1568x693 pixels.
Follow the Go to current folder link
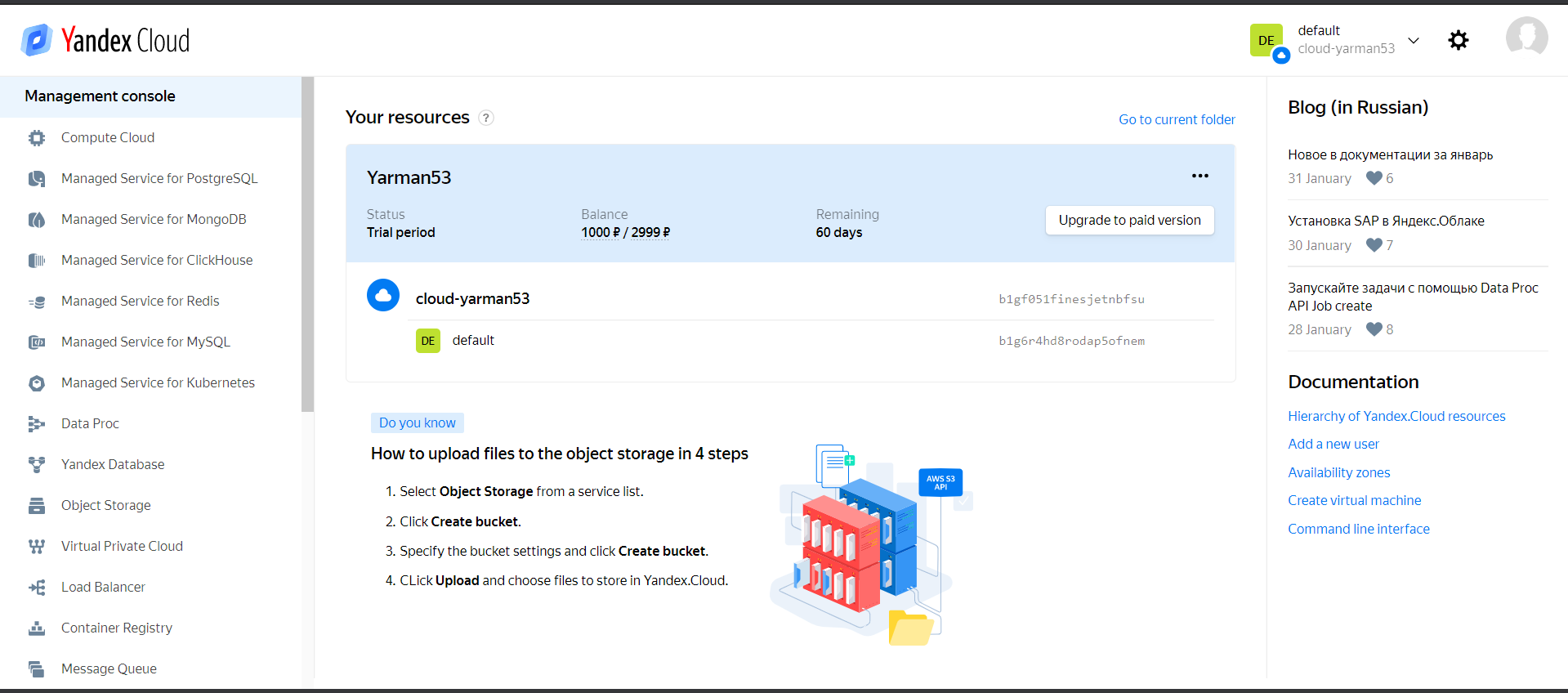pyautogui.click(x=1177, y=119)
